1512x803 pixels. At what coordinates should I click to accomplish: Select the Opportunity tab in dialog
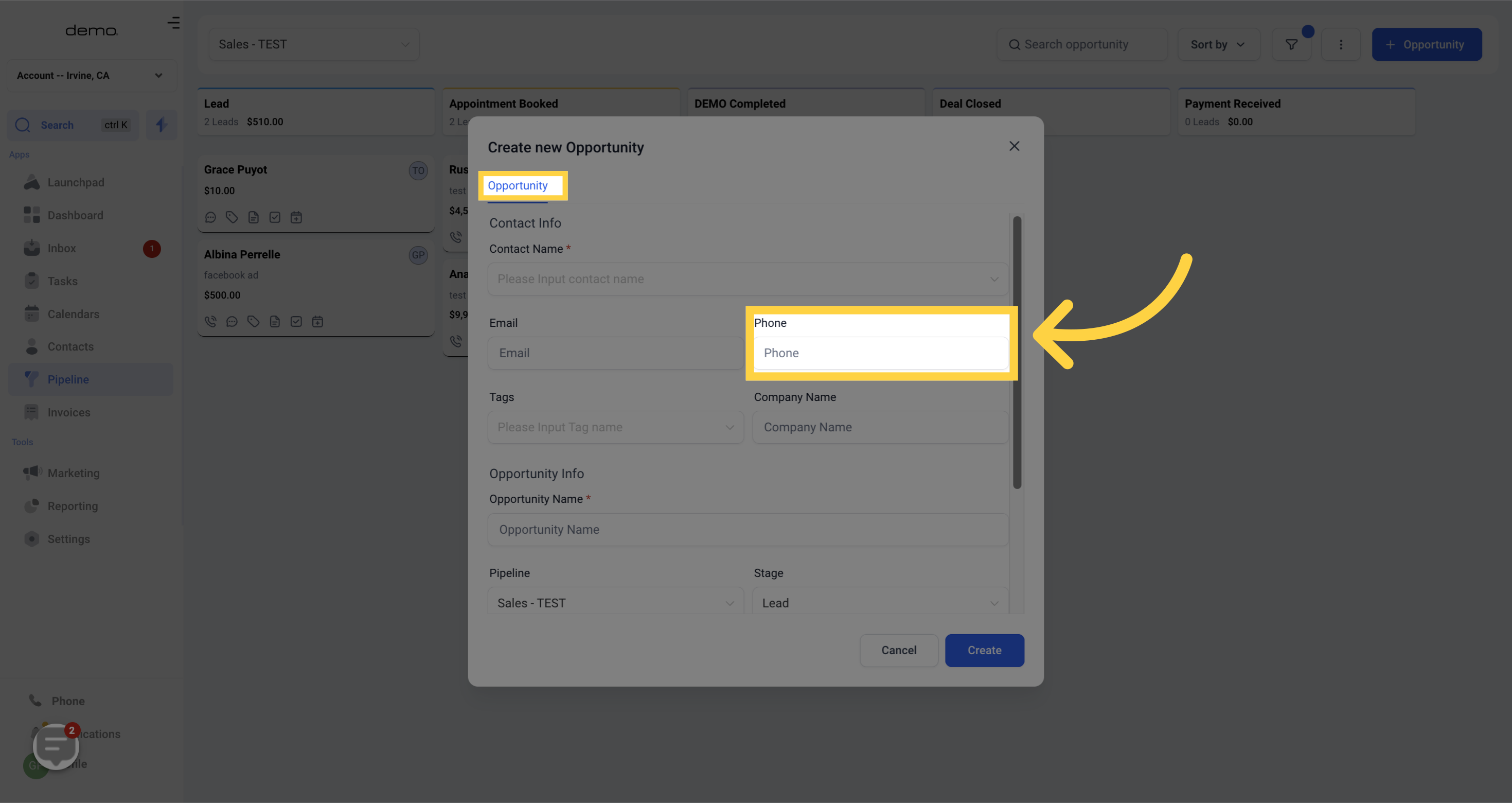coord(517,186)
